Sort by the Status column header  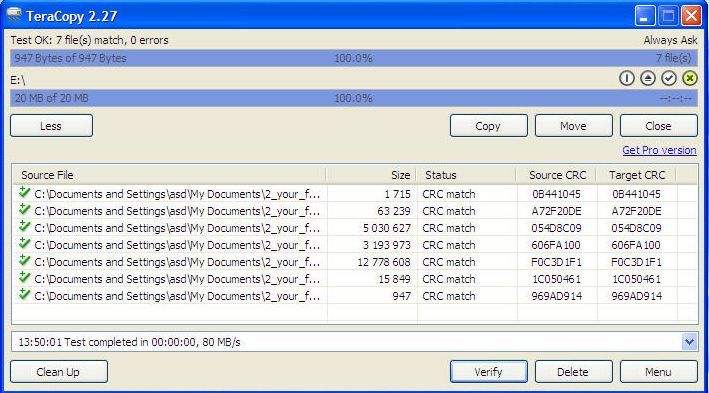tap(466, 175)
